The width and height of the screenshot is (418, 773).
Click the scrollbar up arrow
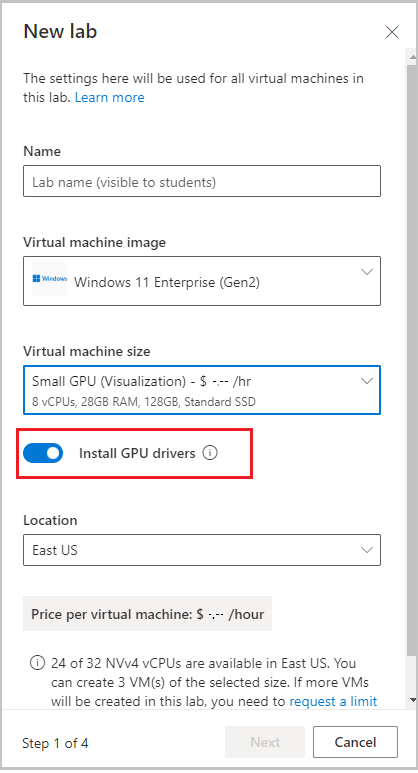coord(413,58)
